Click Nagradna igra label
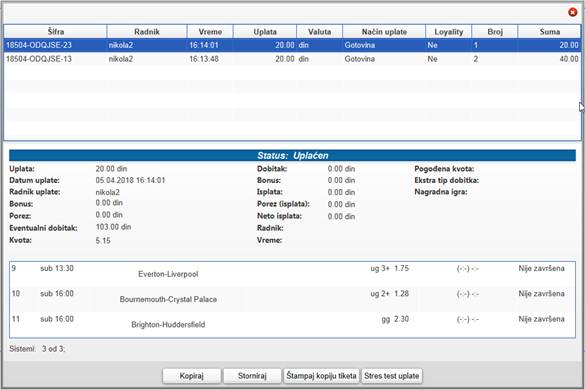The image size is (585, 390). click(441, 192)
